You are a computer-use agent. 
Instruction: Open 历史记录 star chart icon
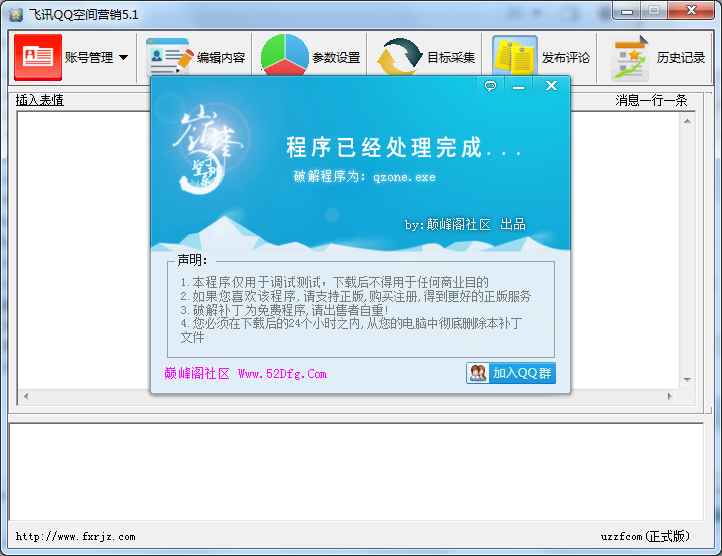(x=630, y=58)
